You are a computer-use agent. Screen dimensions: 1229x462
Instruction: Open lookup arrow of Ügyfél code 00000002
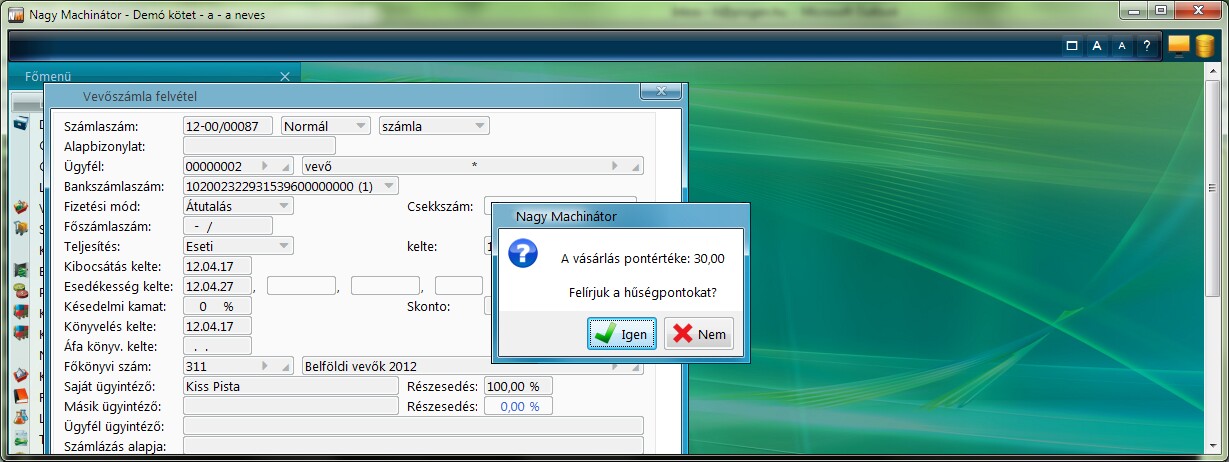point(264,165)
